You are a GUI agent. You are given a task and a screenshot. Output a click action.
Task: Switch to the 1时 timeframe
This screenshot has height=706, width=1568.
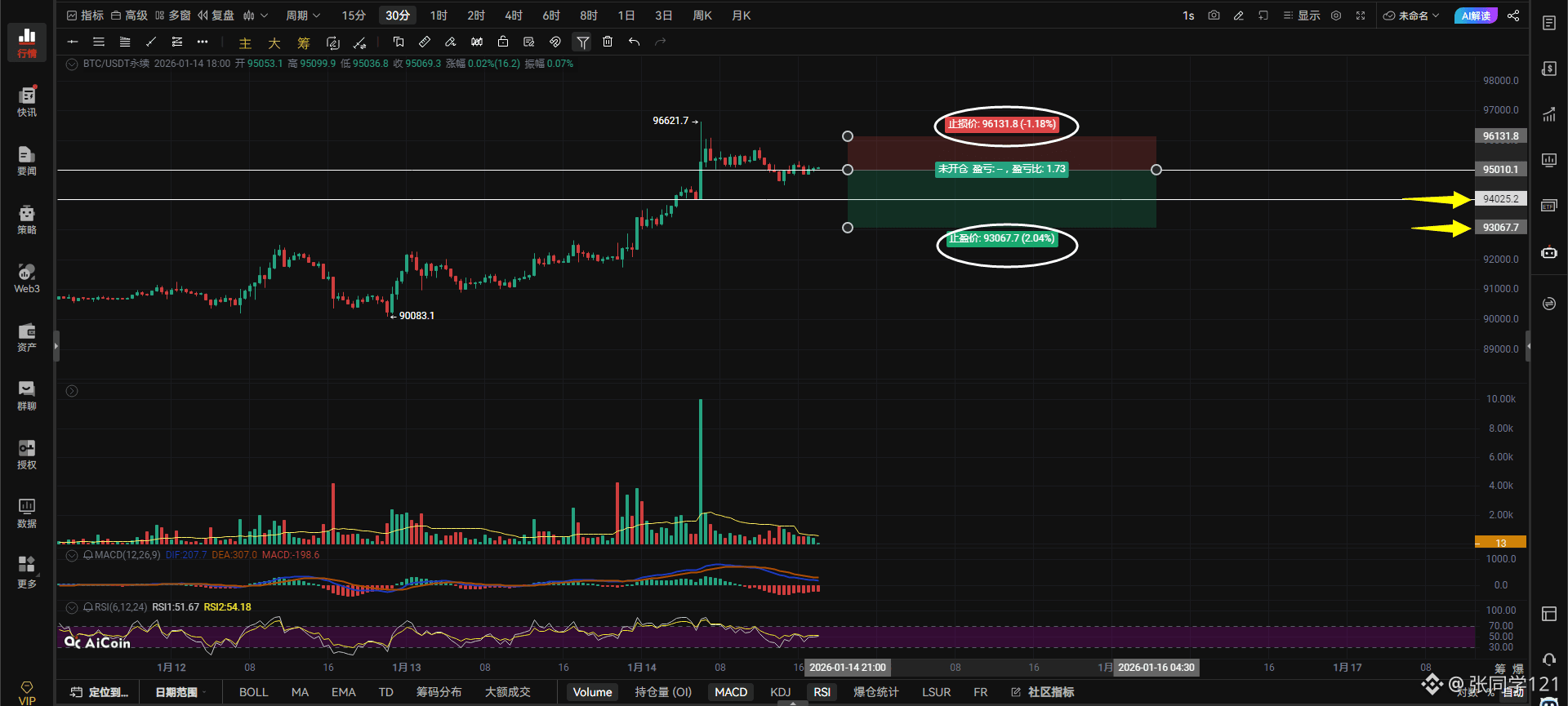[x=439, y=16]
